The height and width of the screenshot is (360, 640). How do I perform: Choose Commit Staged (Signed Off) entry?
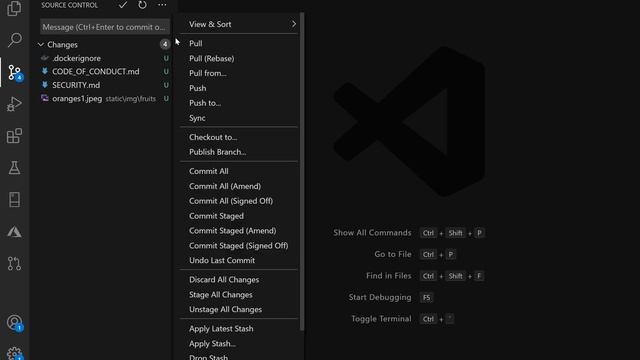(x=239, y=245)
